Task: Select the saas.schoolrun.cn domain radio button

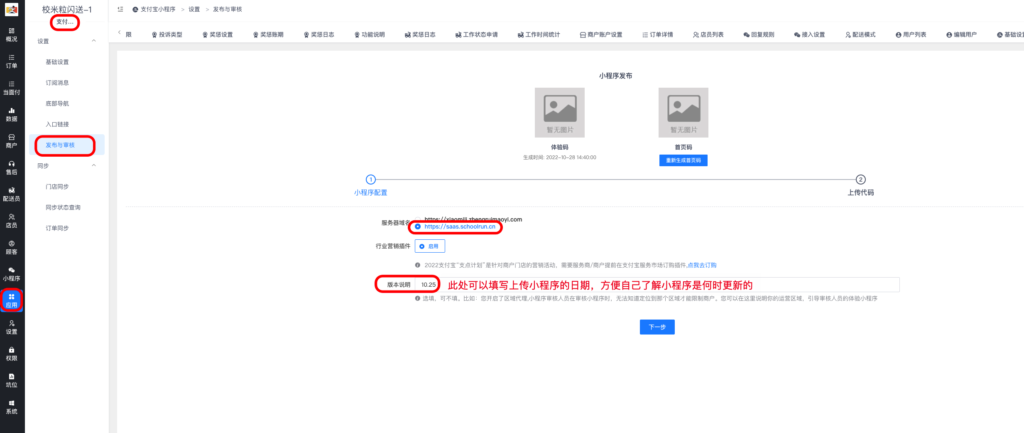Action: click(x=418, y=227)
